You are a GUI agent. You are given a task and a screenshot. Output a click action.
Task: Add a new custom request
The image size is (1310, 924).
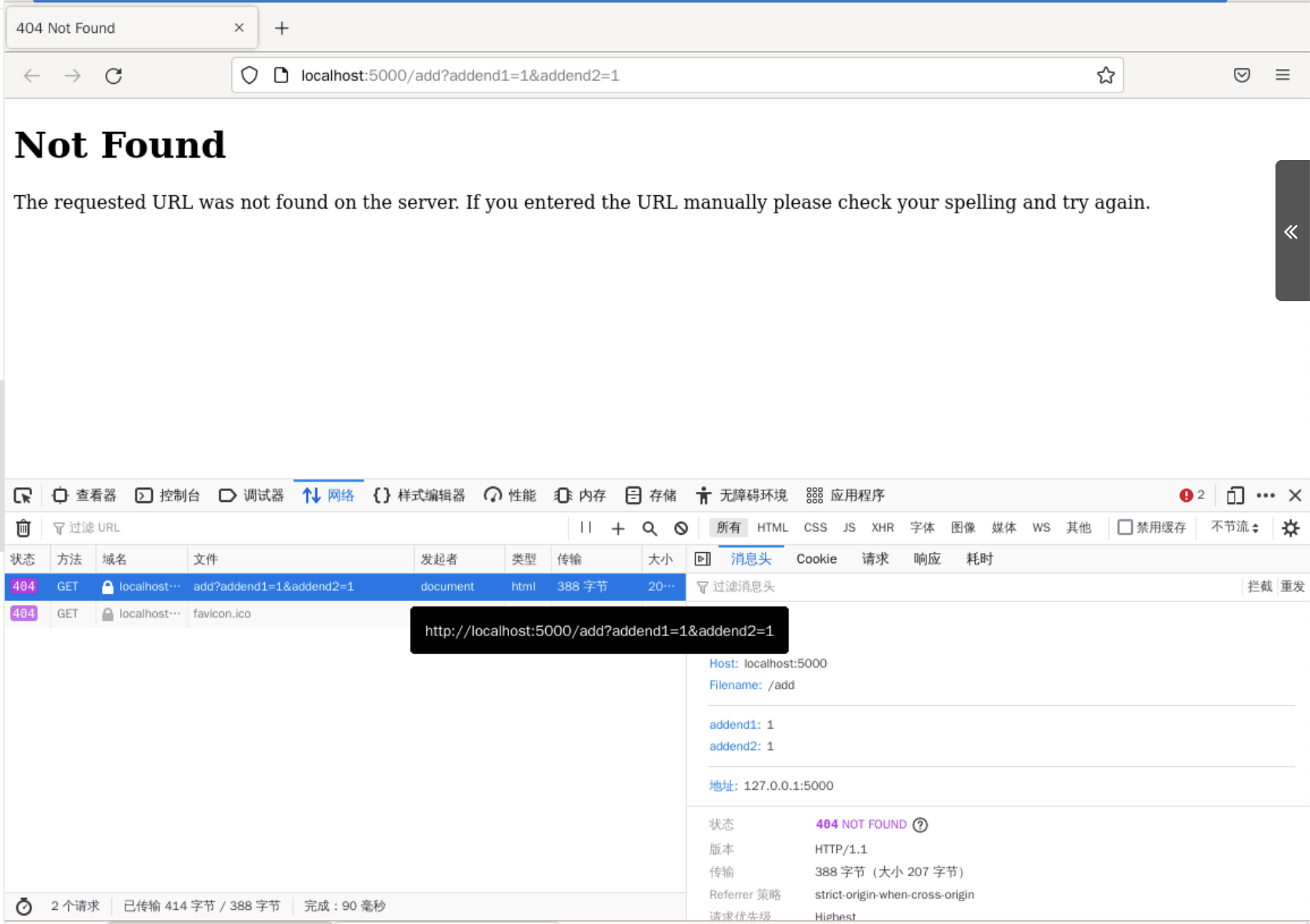[618, 528]
